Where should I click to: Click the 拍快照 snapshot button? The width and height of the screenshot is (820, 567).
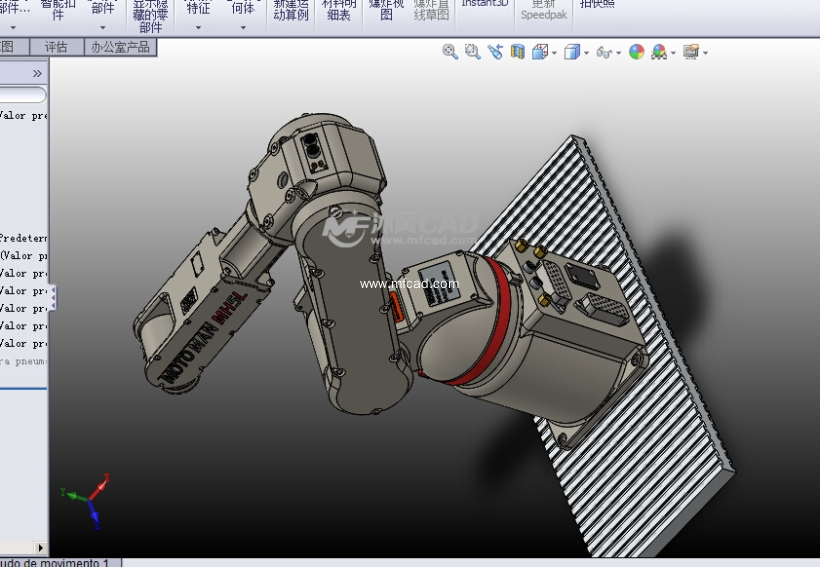[598, 4]
